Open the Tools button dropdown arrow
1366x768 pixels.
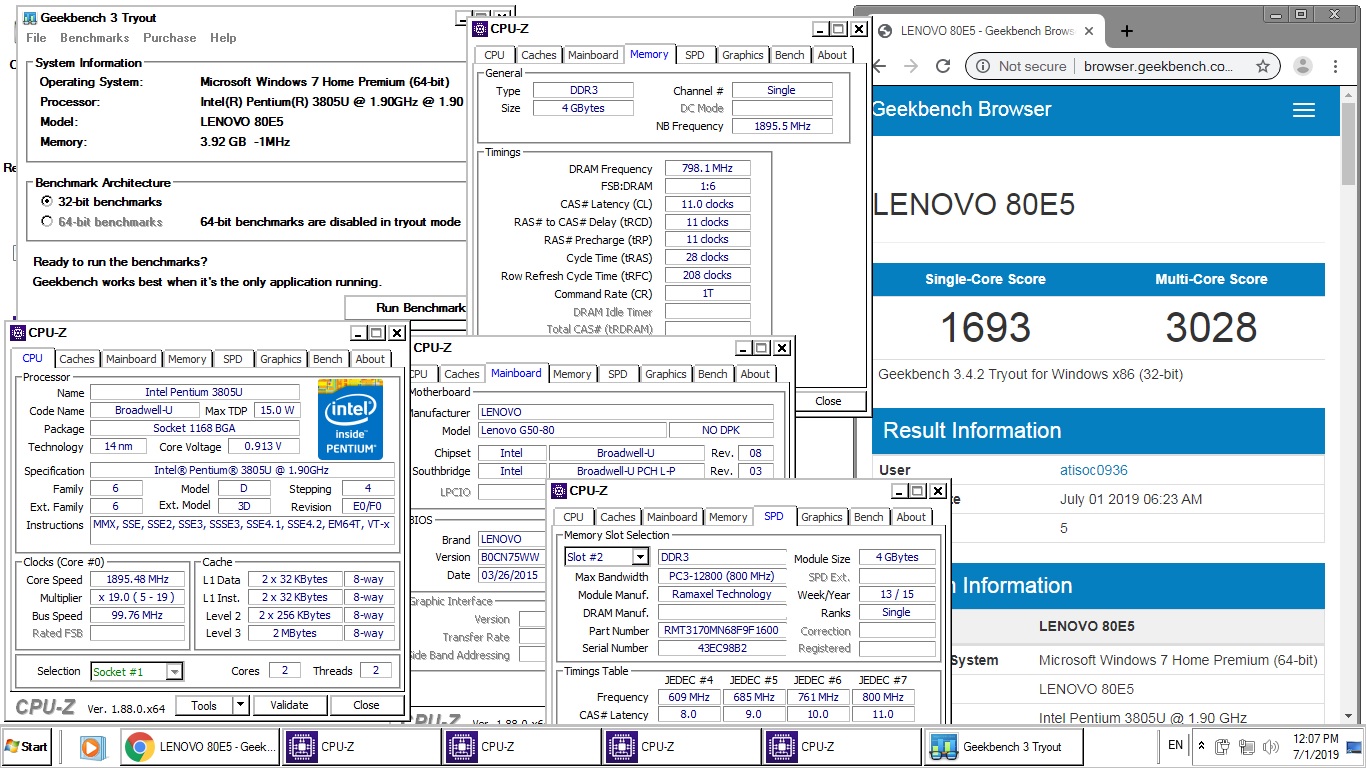click(x=240, y=705)
